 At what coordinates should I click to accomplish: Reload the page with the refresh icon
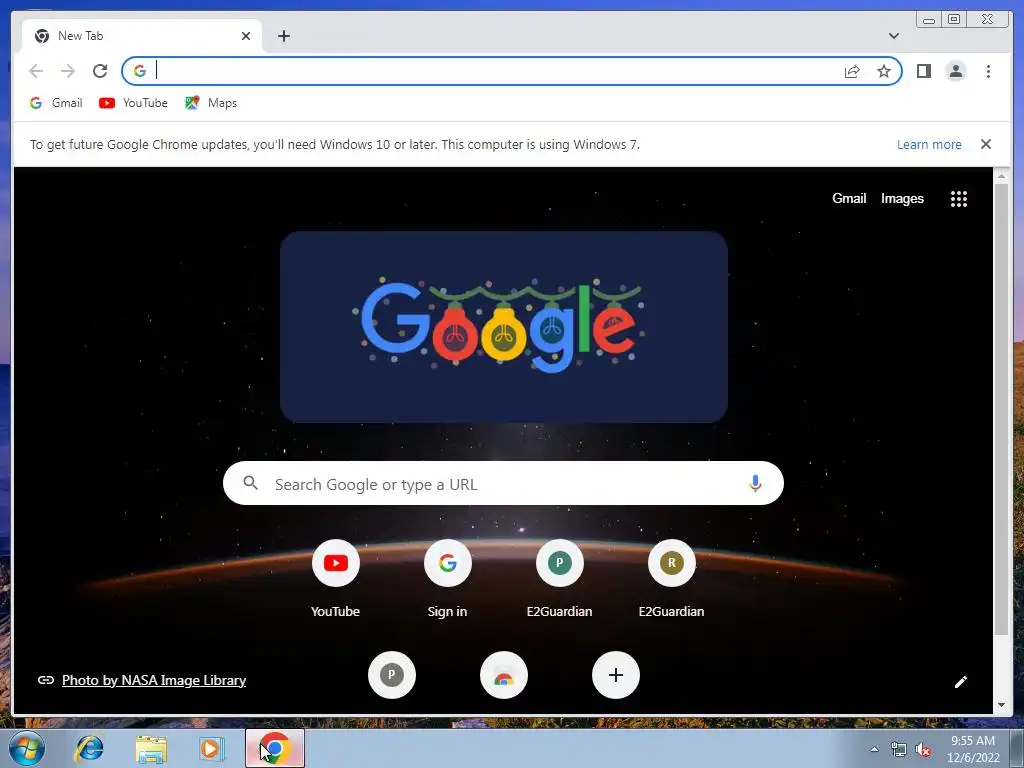tap(100, 71)
